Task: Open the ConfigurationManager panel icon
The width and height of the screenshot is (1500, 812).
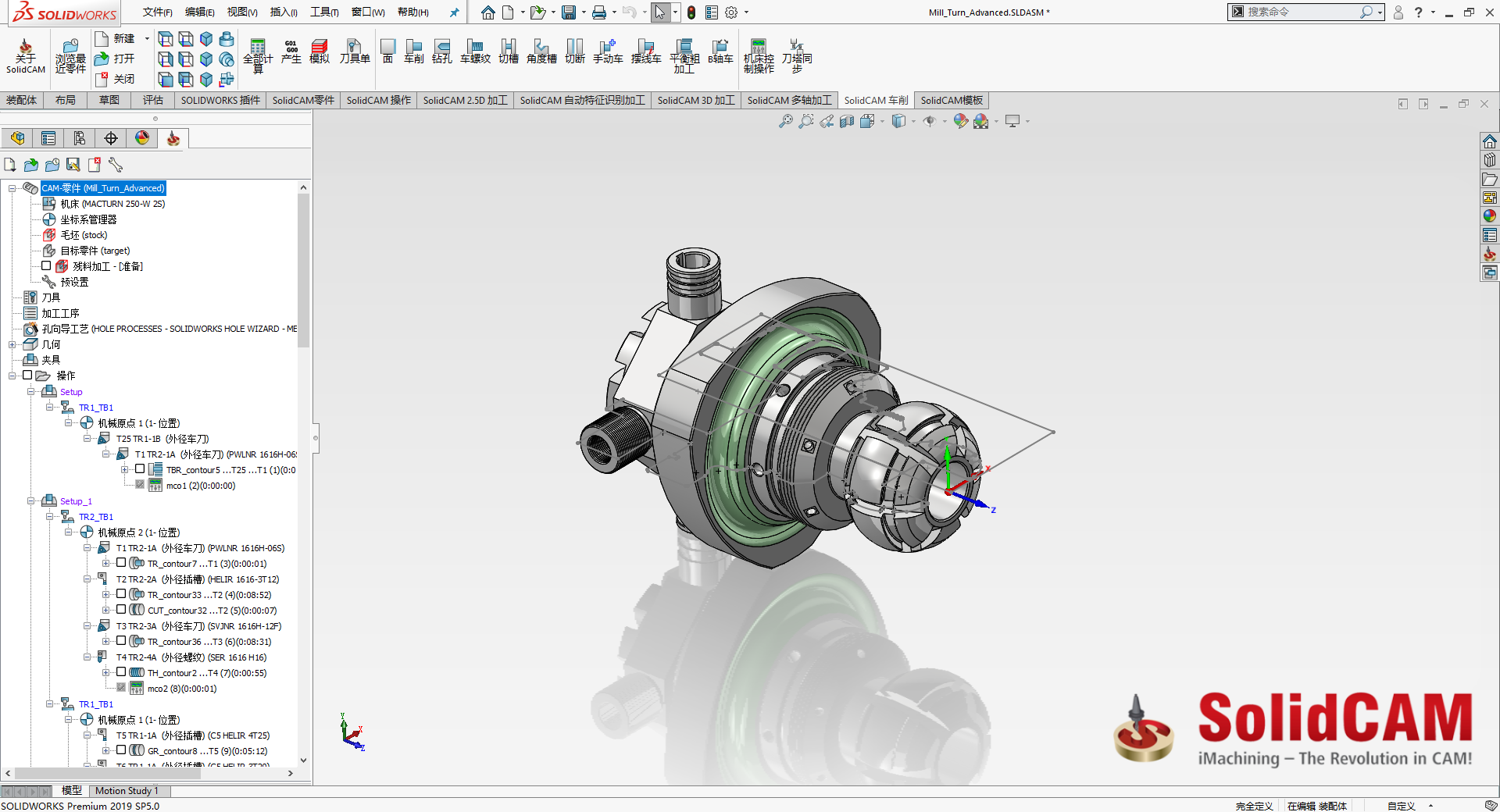Action: [80, 138]
